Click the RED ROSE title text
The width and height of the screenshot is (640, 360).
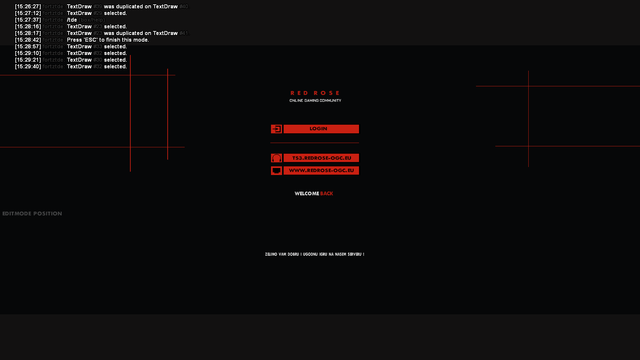point(315,93)
